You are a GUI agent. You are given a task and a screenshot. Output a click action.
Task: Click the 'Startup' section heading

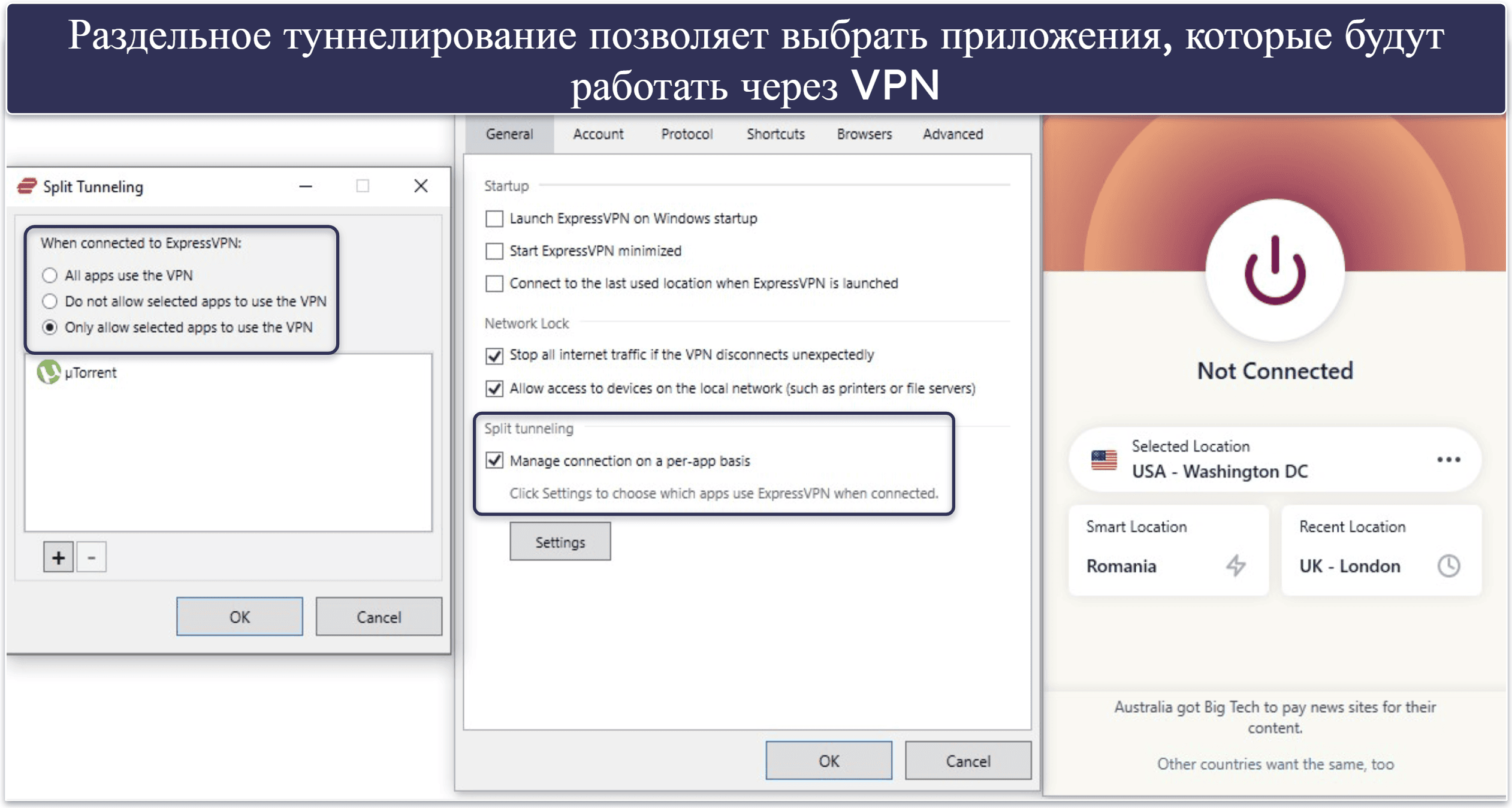click(x=506, y=186)
